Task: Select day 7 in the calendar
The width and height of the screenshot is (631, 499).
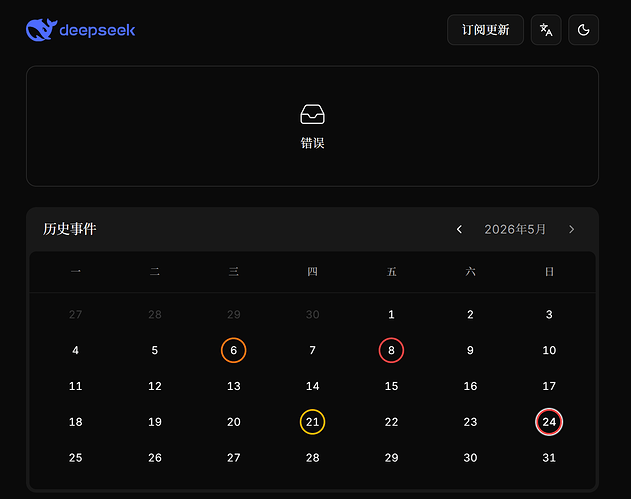Action: point(312,350)
